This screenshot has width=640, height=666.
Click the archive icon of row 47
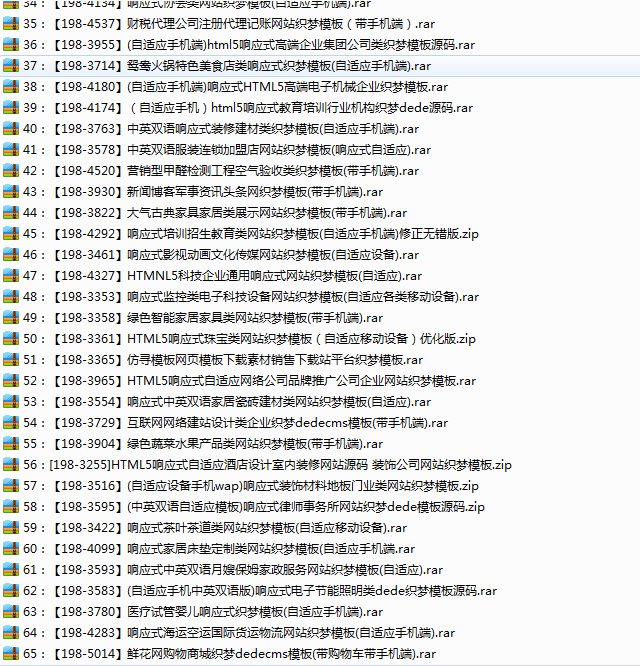[x=11, y=276]
